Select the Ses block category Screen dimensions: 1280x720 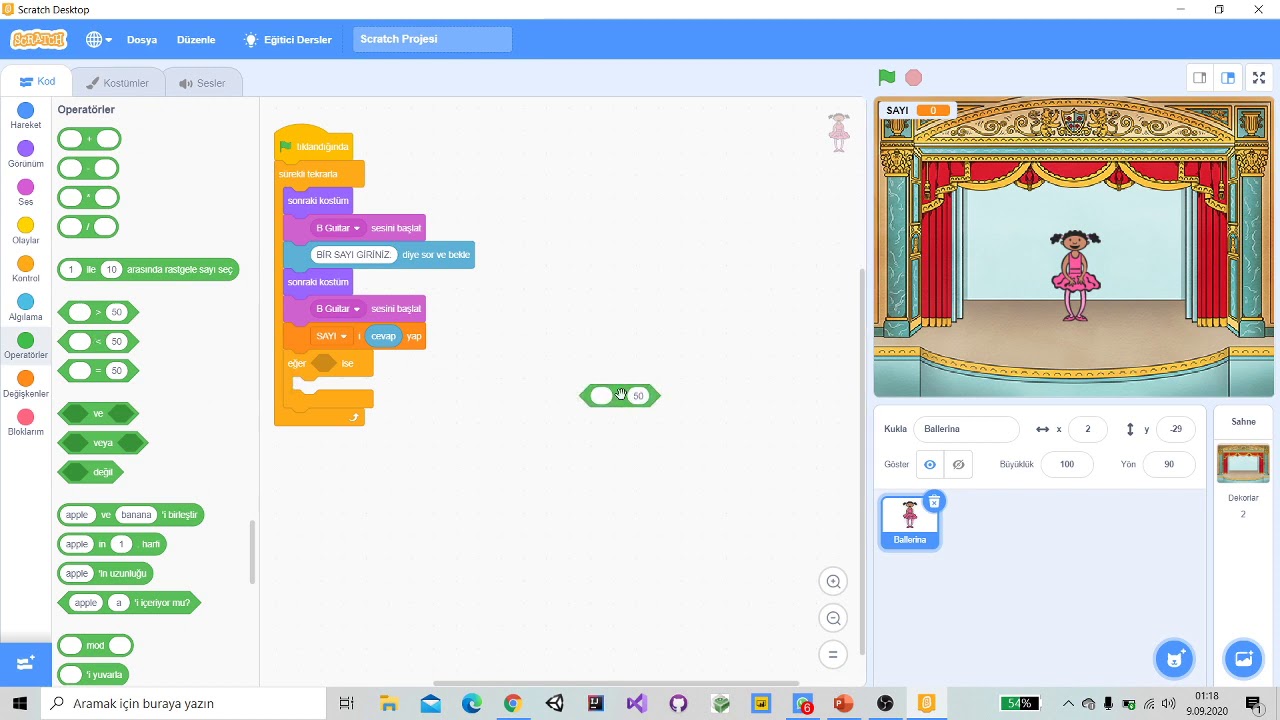pos(26,193)
